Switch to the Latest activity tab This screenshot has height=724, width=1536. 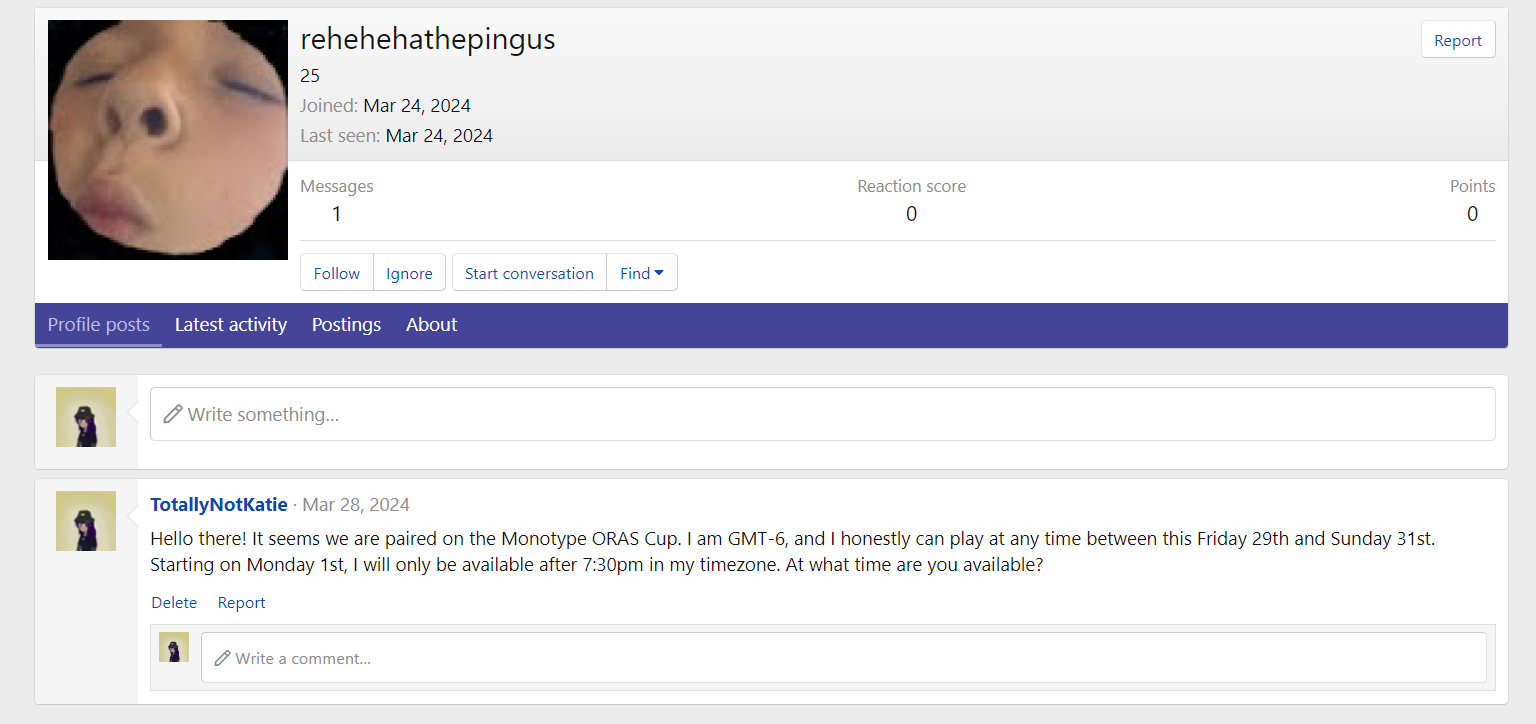pyautogui.click(x=230, y=325)
